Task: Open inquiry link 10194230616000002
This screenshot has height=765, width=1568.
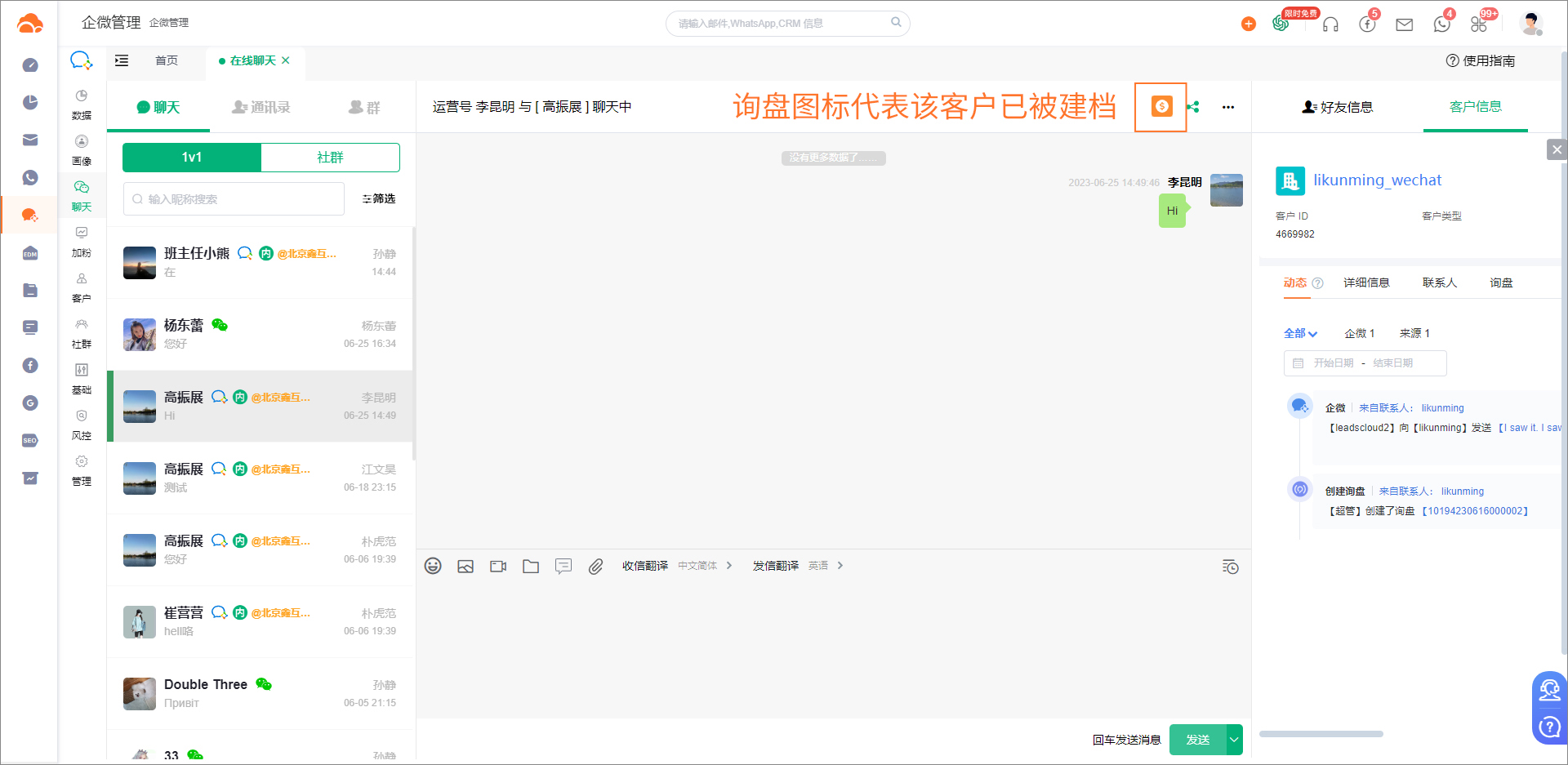Action: coord(1475,511)
